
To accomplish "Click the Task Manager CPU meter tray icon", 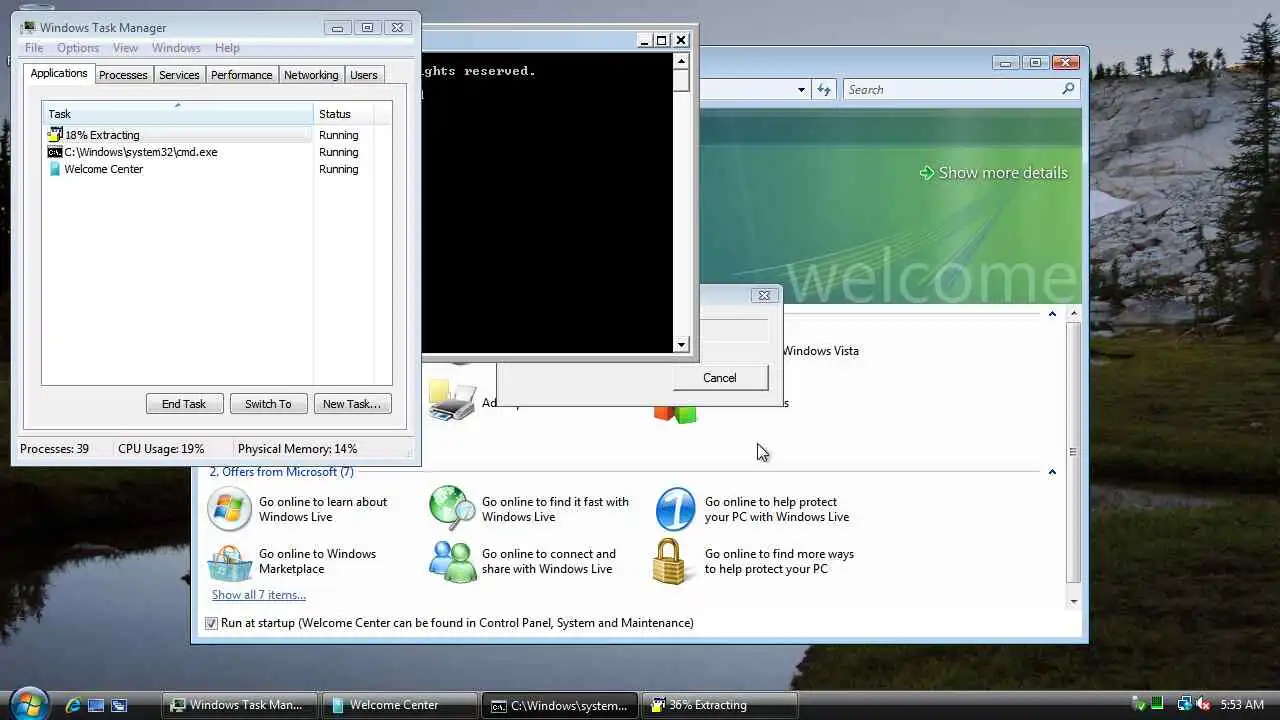I will coord(1157,704).
